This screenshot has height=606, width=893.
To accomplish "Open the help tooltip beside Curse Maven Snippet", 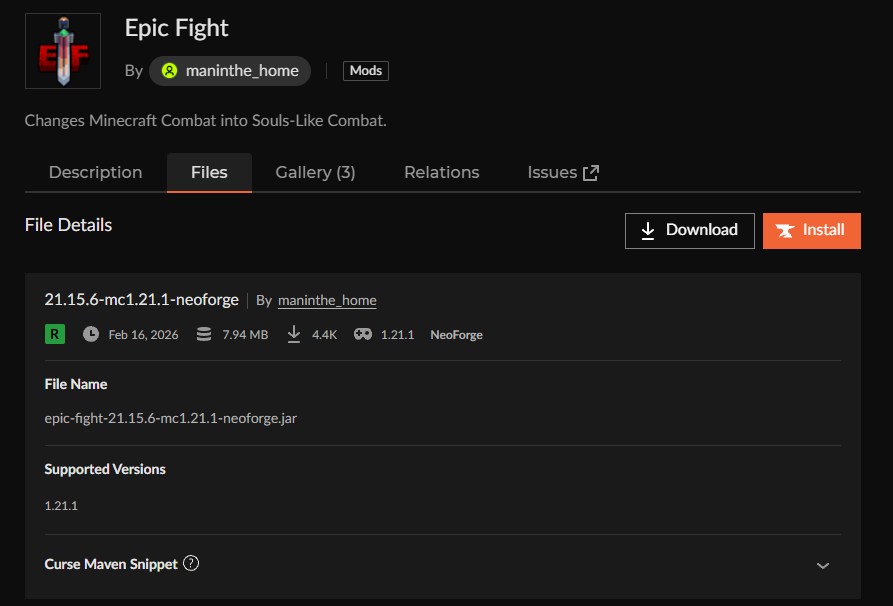I will 190,563.
